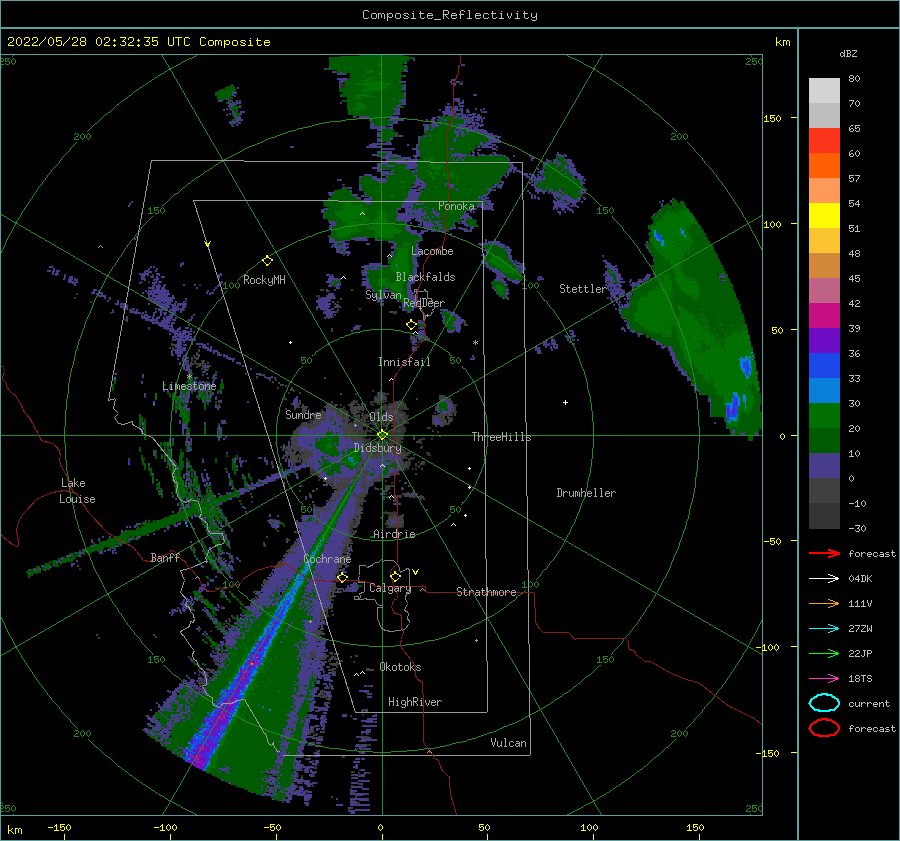
Task: Click the red forecast ellipse legend icon
Action: pyautogui.click(x=824, y=728)
